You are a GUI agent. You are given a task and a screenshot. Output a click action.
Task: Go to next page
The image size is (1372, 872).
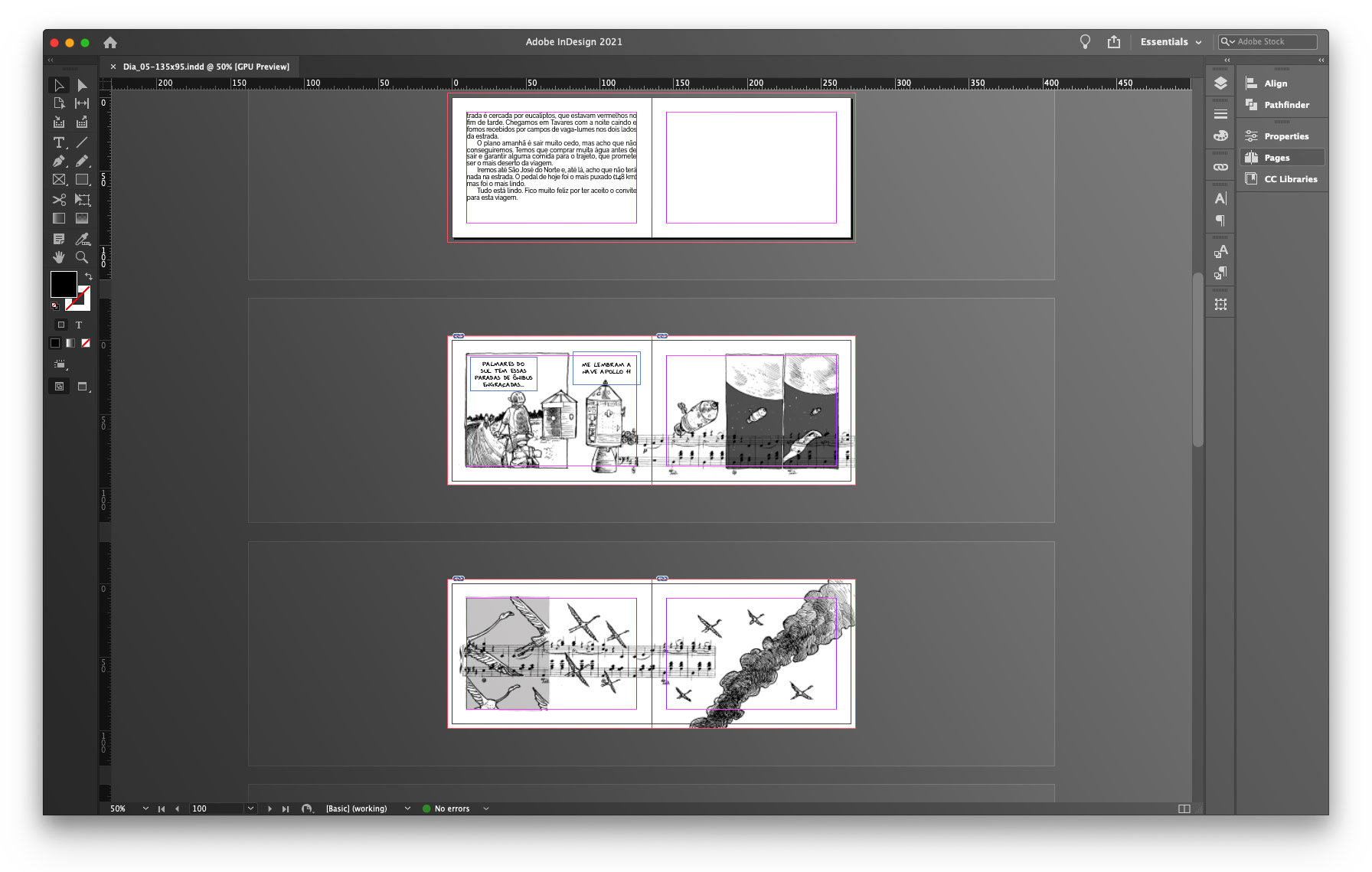pos(269,808)
